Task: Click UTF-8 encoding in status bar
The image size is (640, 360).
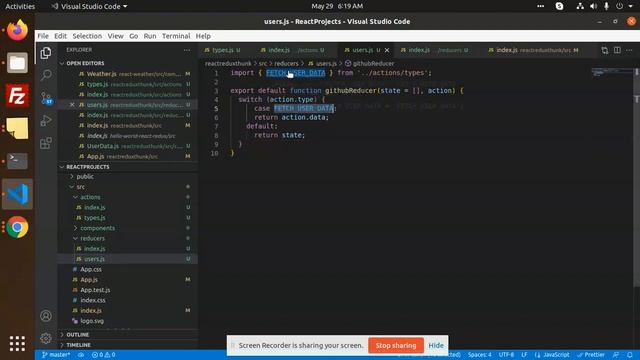Action: click(x=506, y=355)
